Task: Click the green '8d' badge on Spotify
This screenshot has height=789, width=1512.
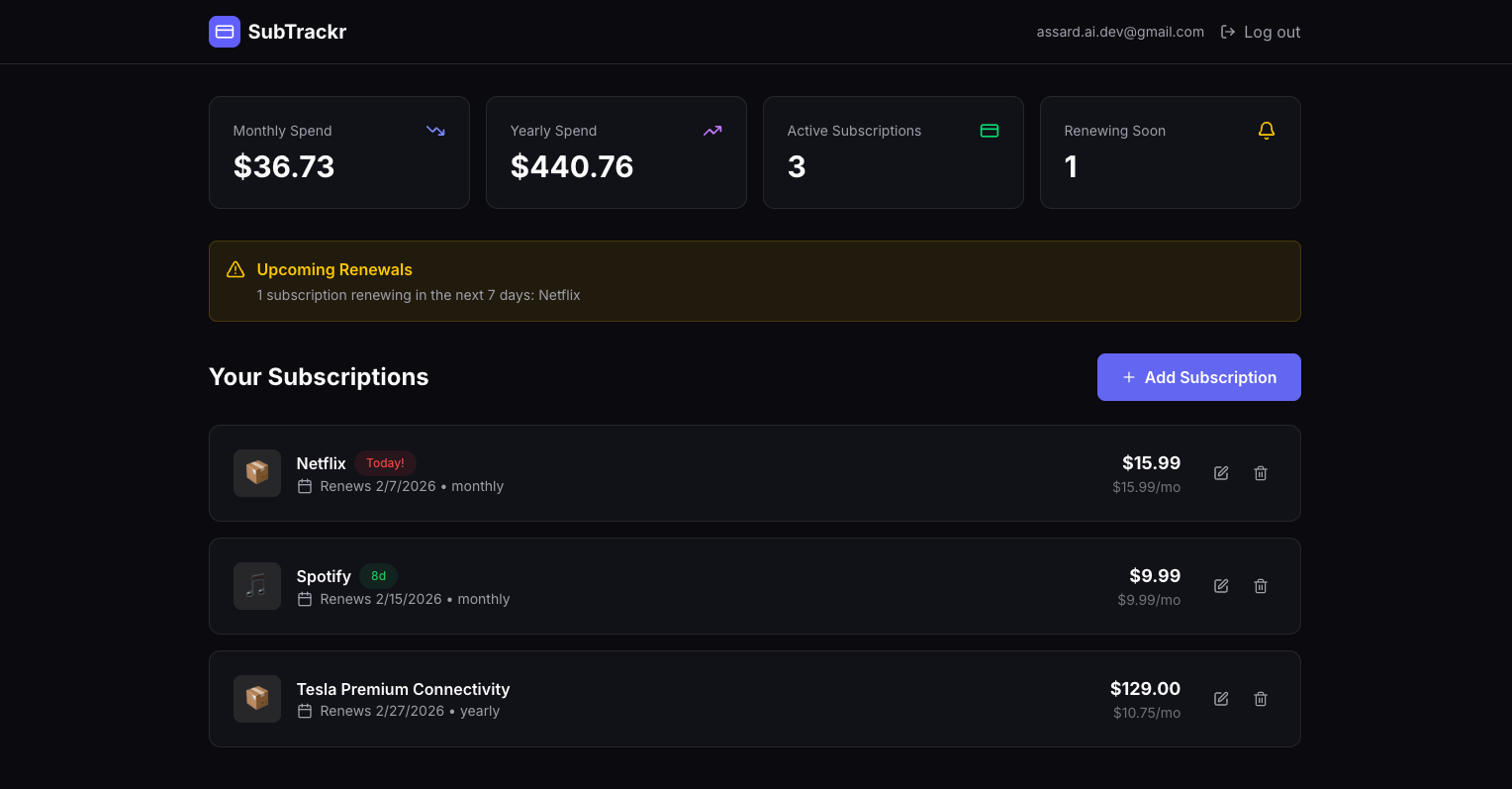Action: tap(377, 575)
